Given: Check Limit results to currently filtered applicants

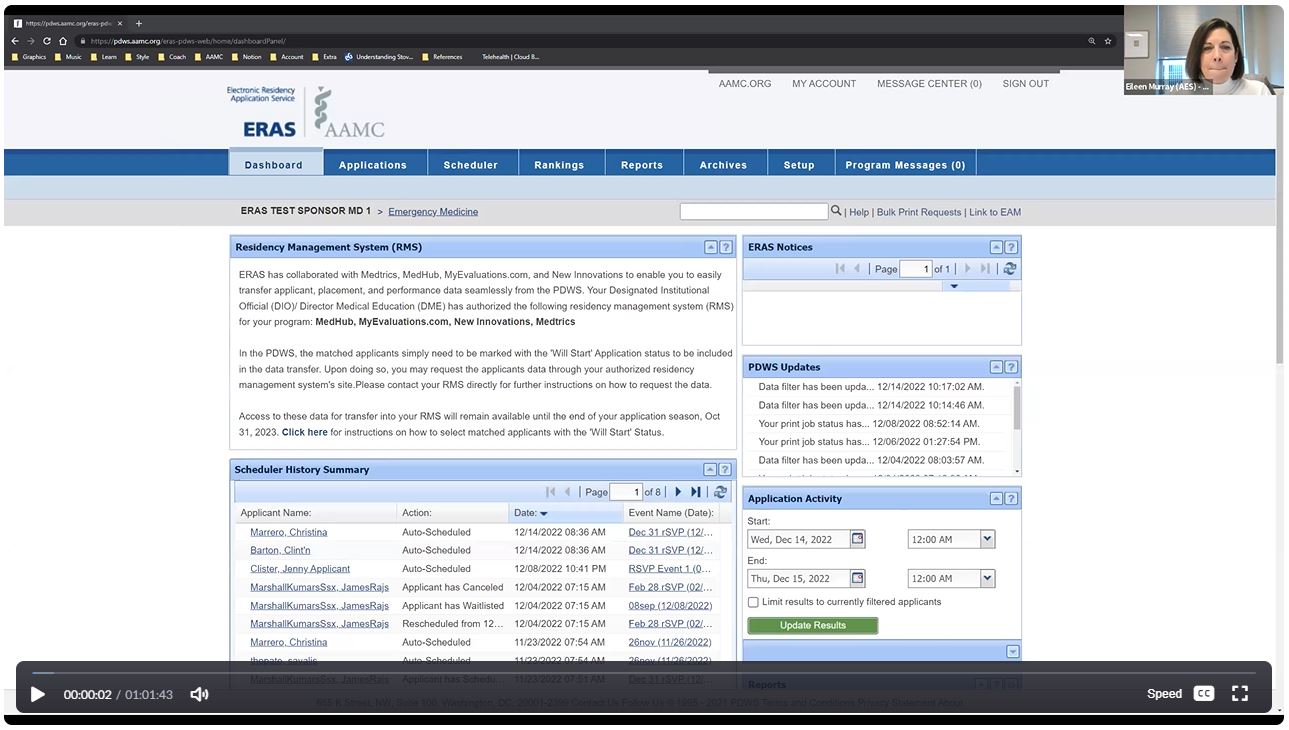Looking at the screenshot, I should click(753, 602).
